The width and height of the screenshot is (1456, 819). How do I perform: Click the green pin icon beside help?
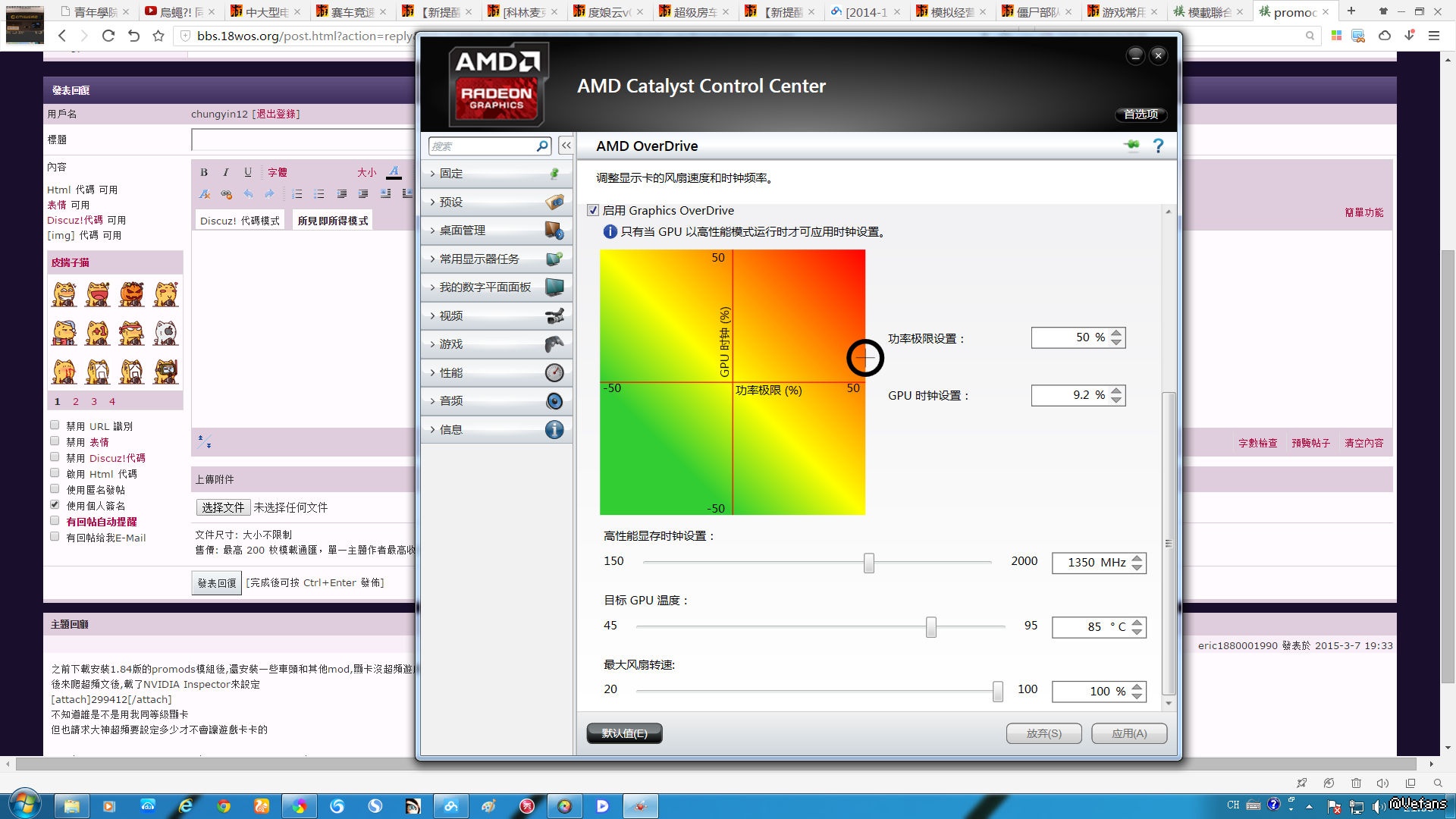[1131, 146]
